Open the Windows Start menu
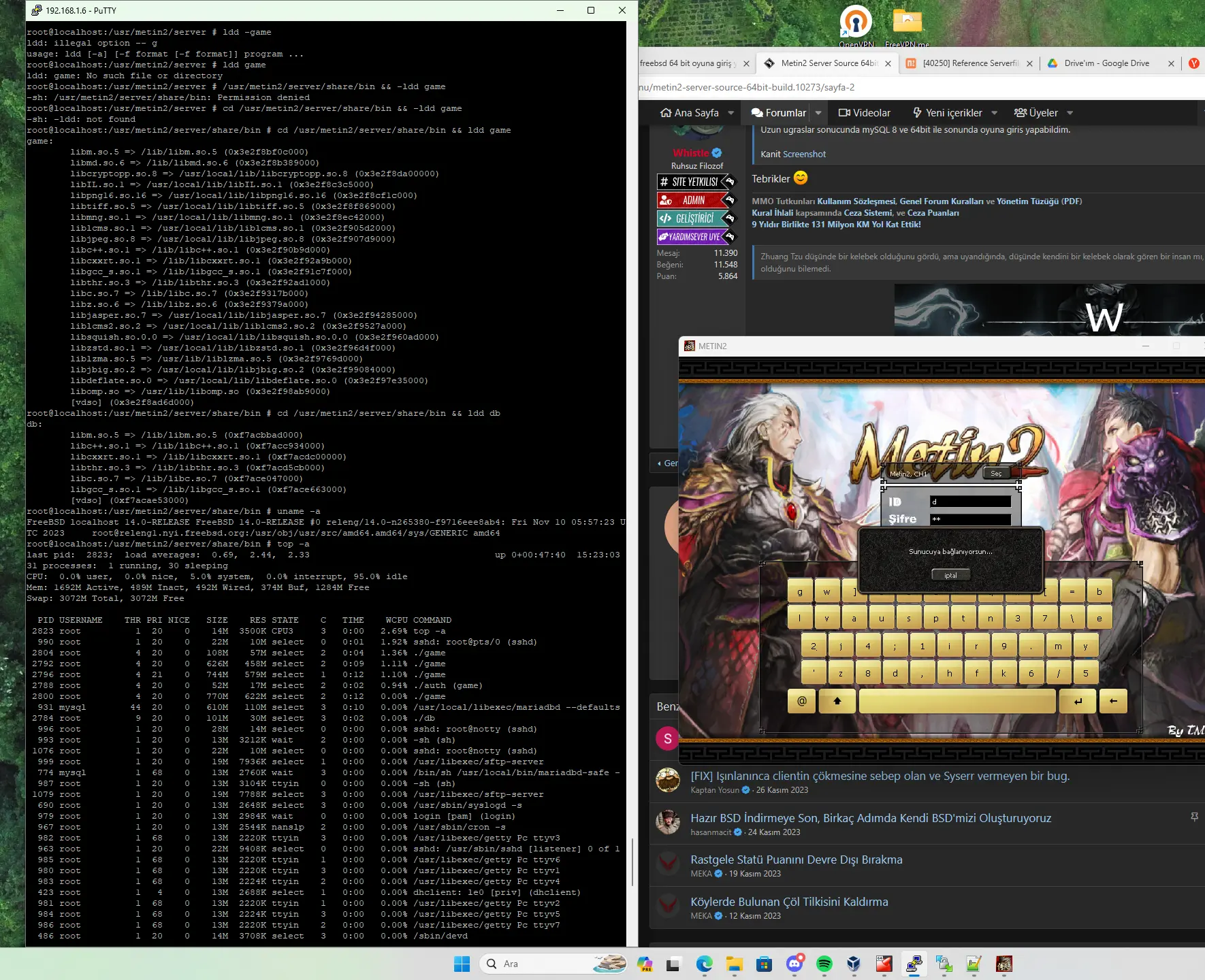The image size is (1205, 980). pyautogui.click(x=462, y=964)
